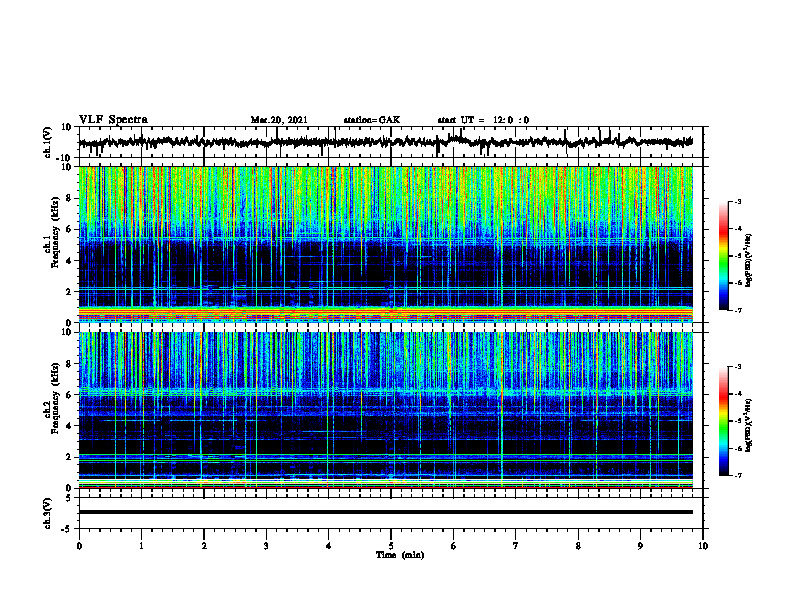Click time axis tick label "0"
The width and height of the screenshot is (792, 612).
pos(79,546)
